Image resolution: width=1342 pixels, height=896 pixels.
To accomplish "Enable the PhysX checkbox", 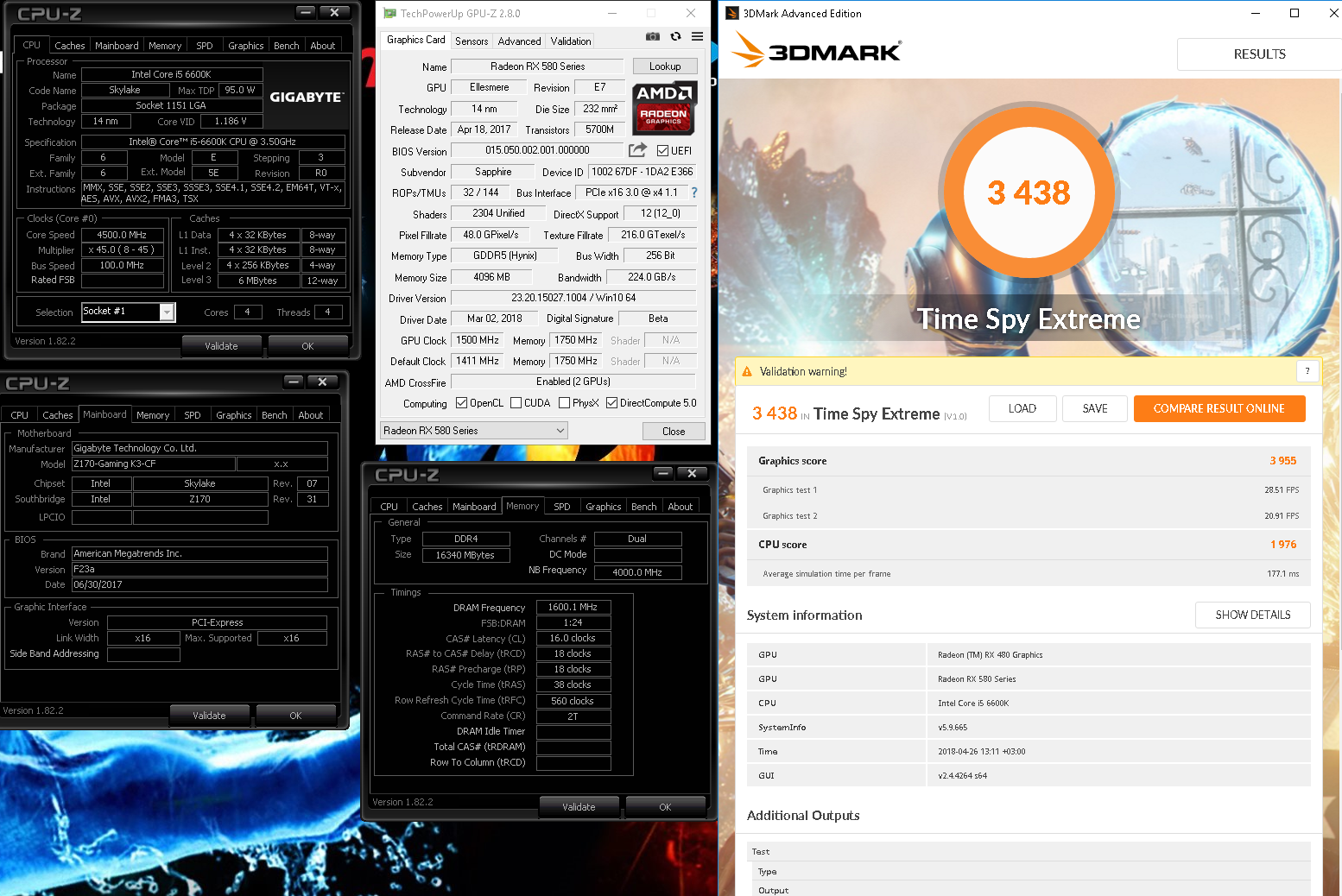I will pos(564,403).
